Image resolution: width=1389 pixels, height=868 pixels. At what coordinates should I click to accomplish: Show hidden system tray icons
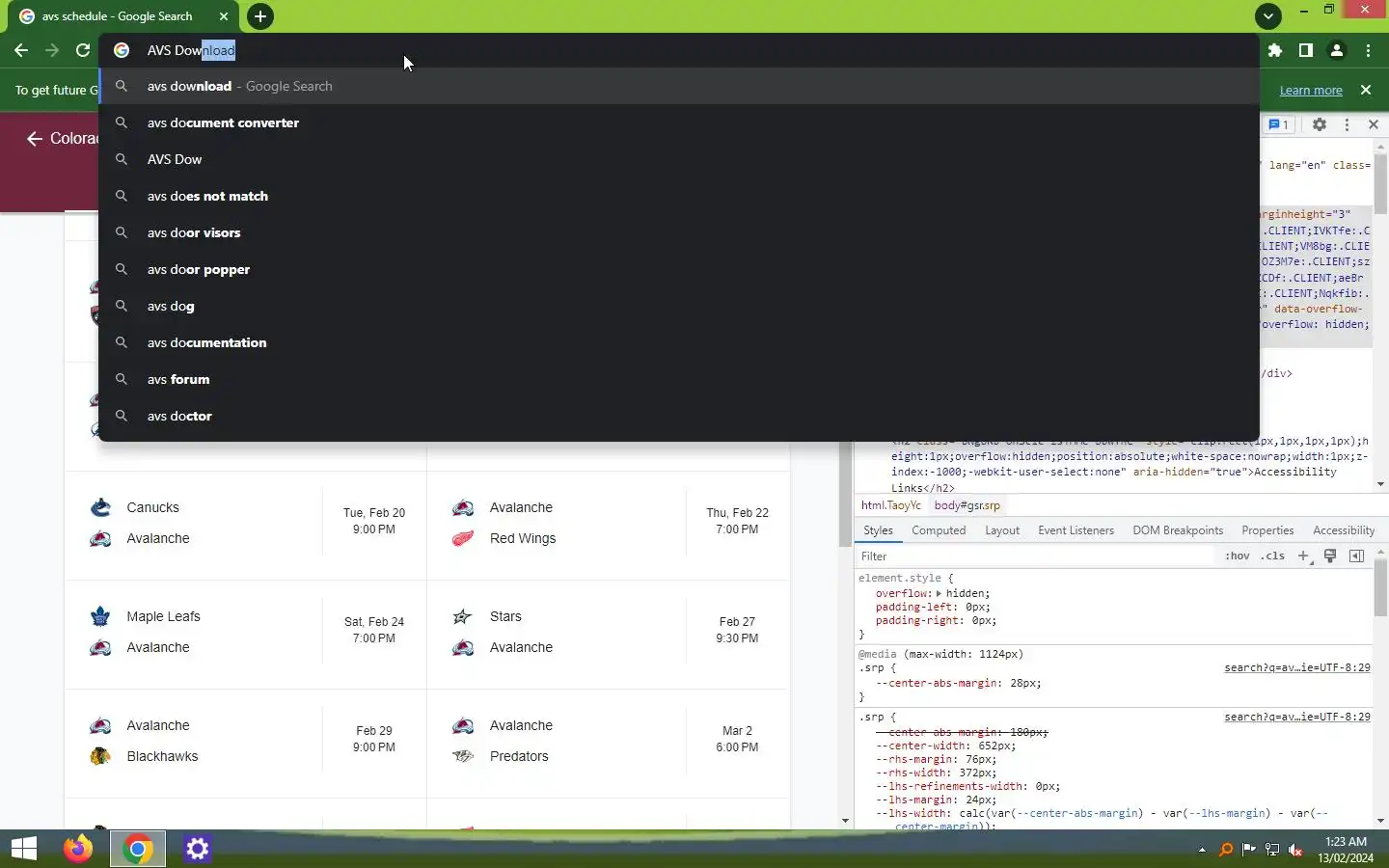pos(1202,850)
